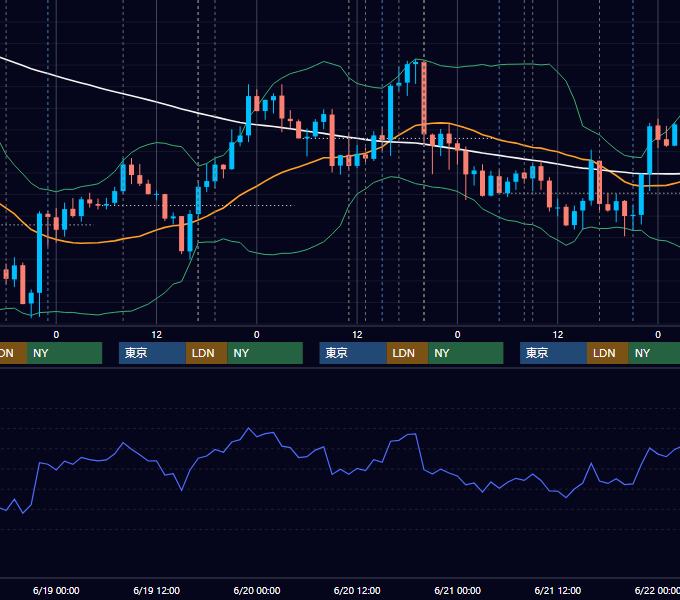Screen dimensions: 680x600
Task: Select the NY session block after 6/20 LDN
Action: point(465,353)
